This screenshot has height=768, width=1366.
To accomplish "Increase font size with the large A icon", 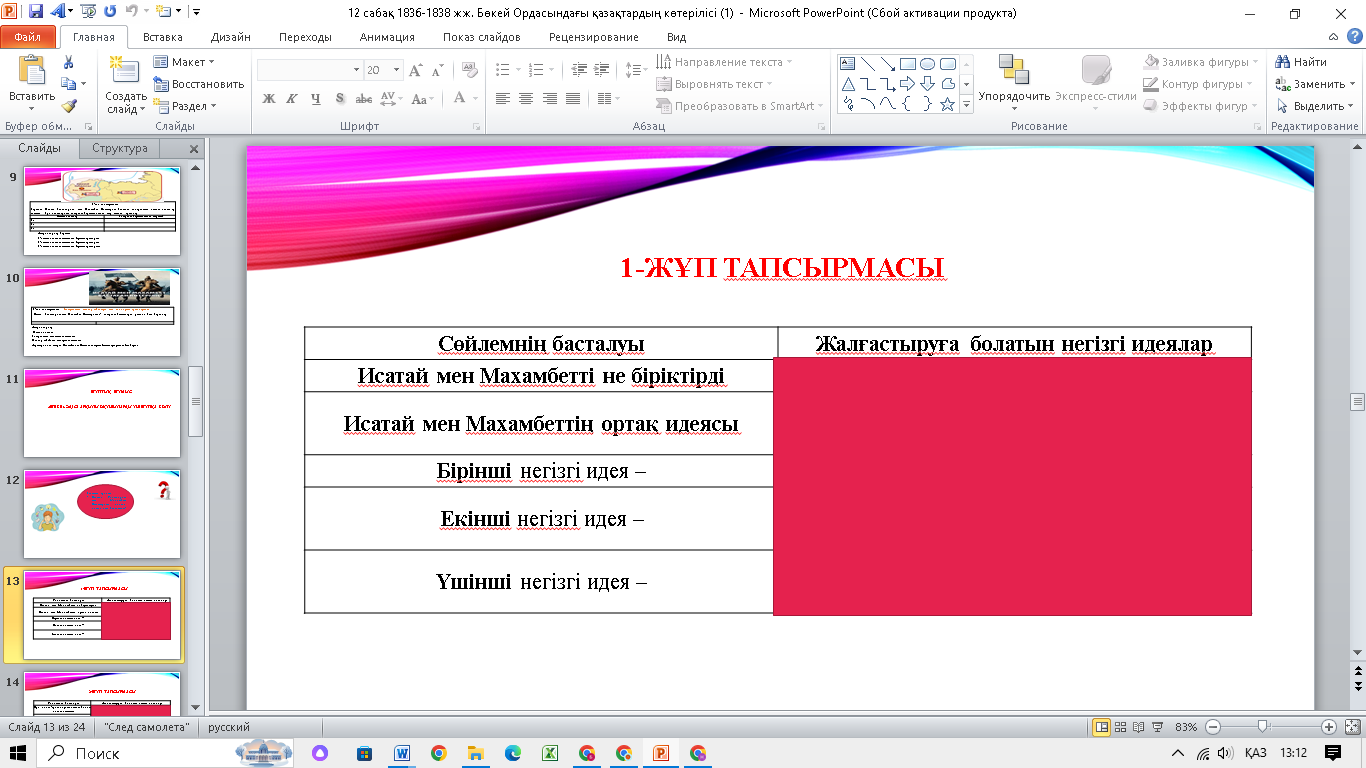I will pos(417,70).
